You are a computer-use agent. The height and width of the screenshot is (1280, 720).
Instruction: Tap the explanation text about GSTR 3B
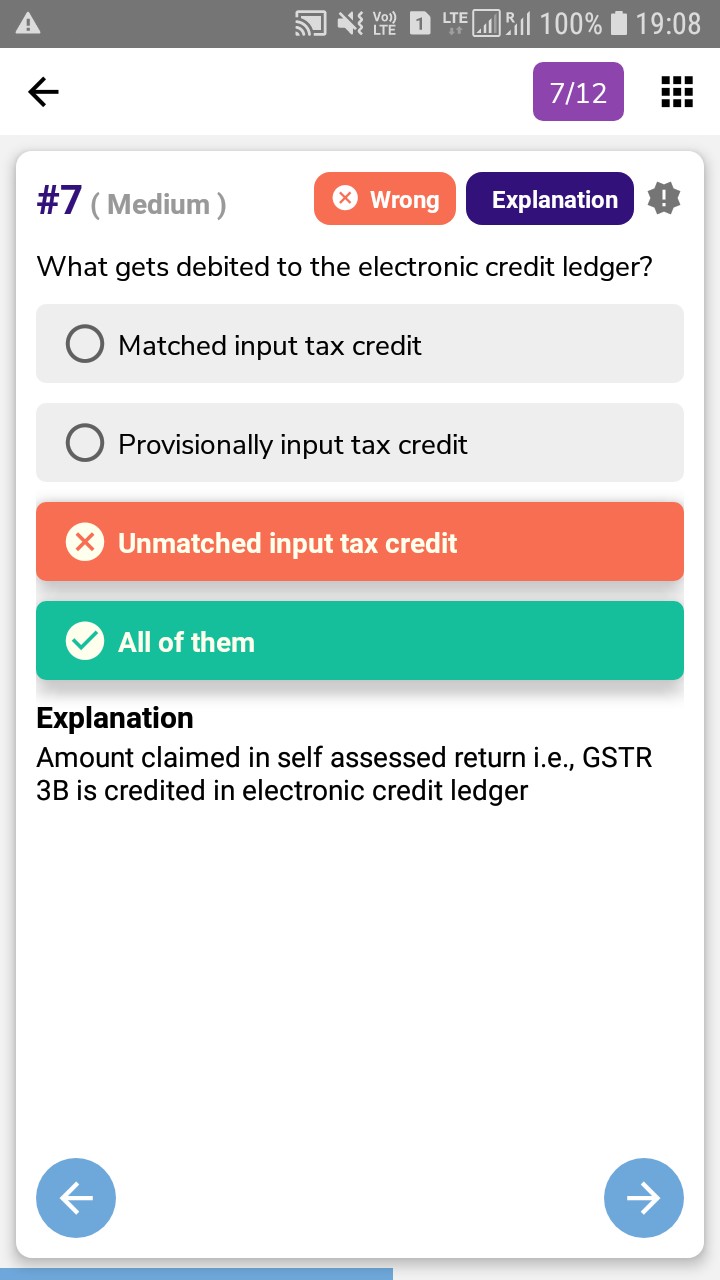(x=344, y=774)
